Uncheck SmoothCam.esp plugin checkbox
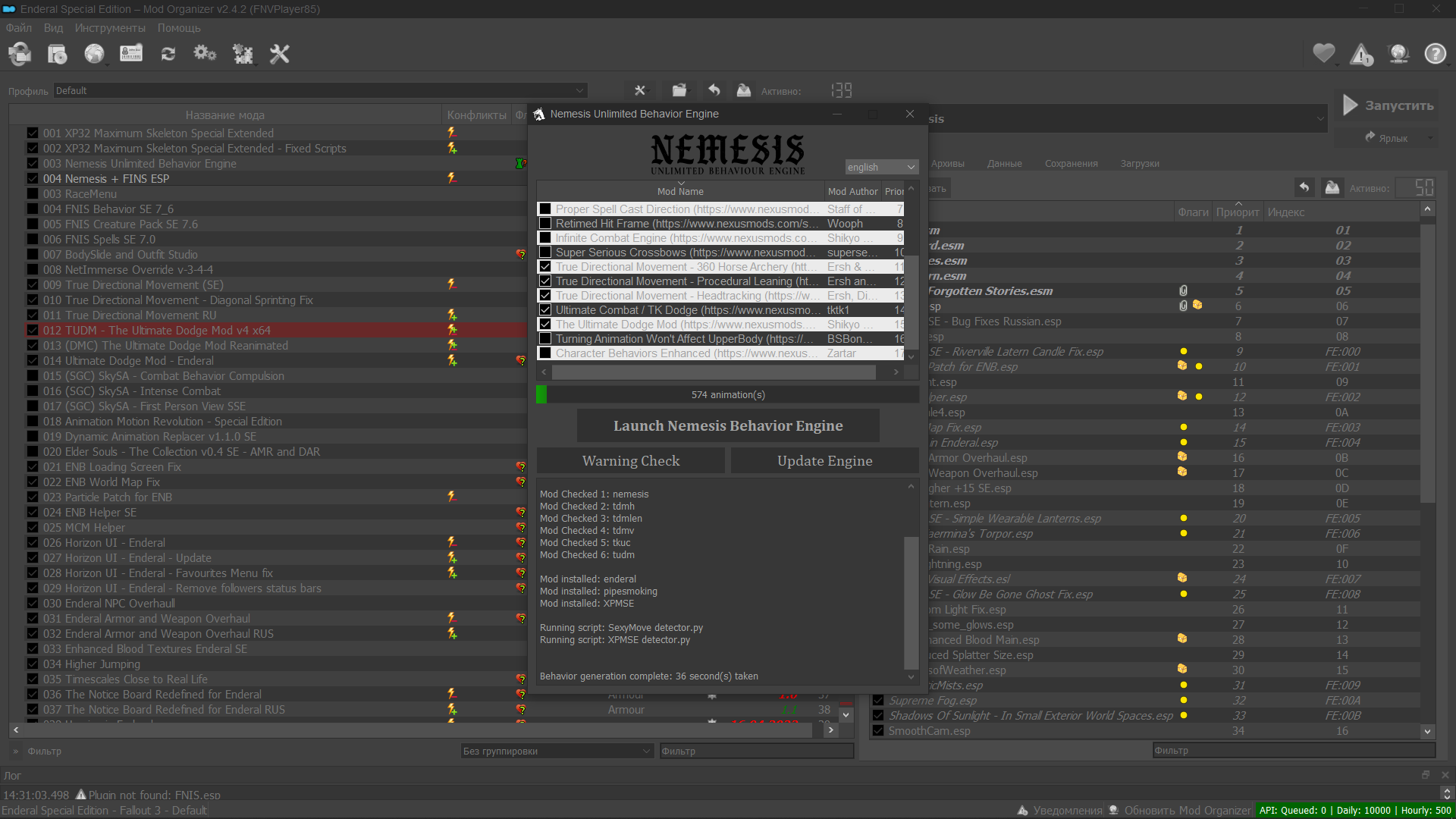Viewport: 1456px width, 819px height. click(x=878, y=730)
